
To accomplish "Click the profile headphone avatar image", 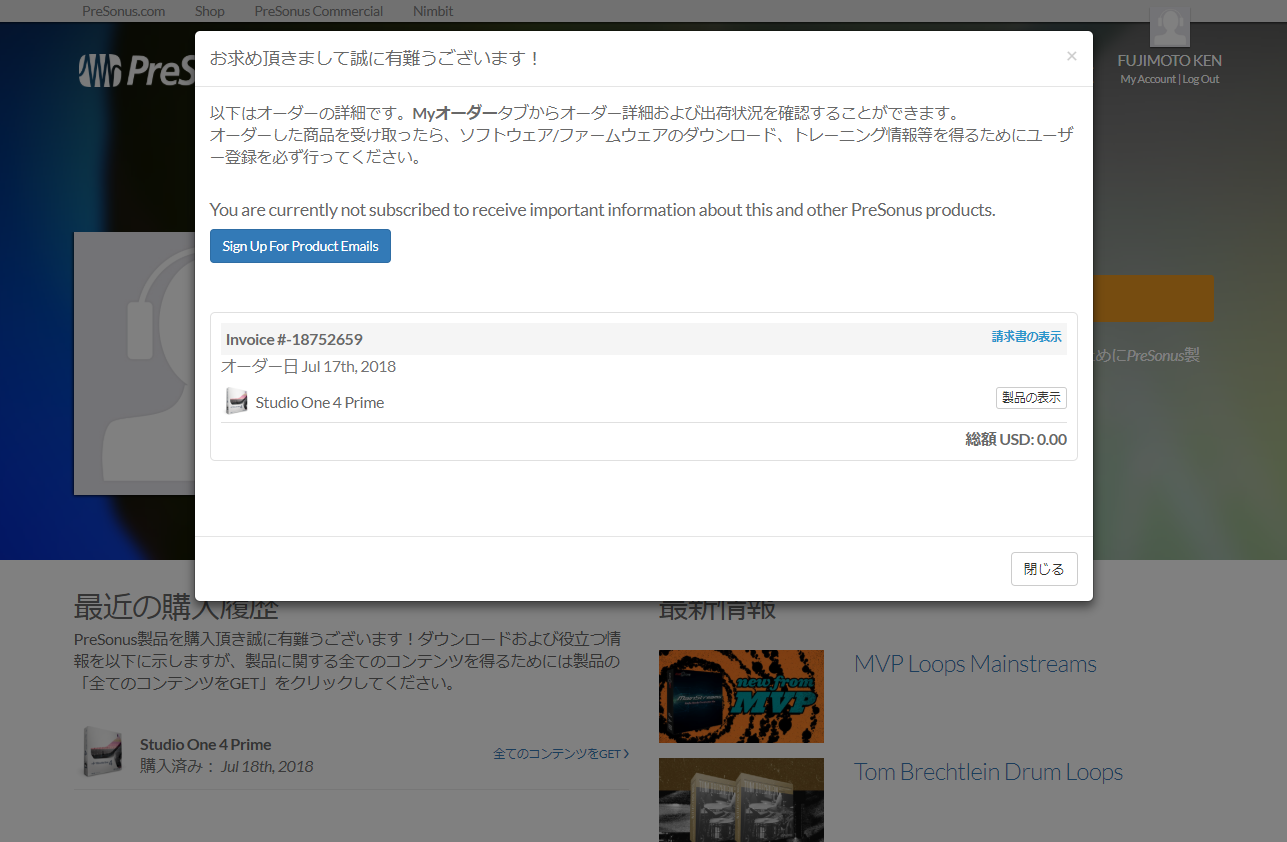I will (x=134, y=364).
